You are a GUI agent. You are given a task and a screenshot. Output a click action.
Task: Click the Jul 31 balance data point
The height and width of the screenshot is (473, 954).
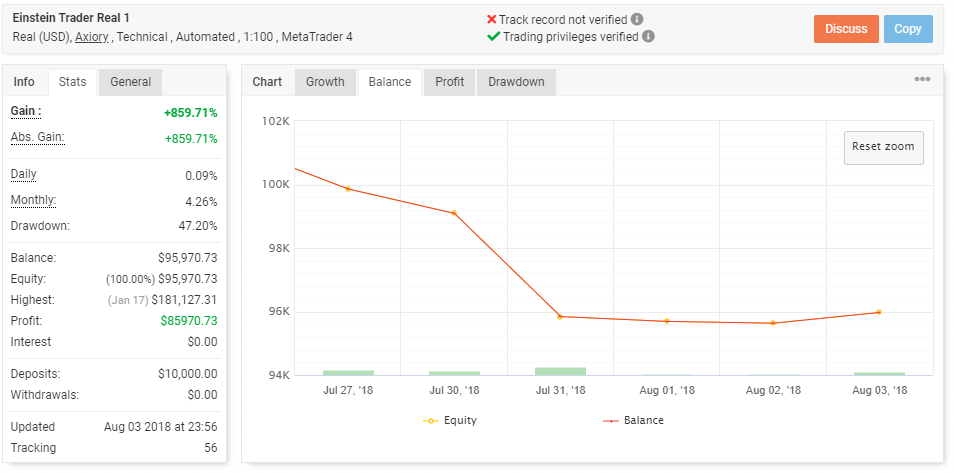560,317
